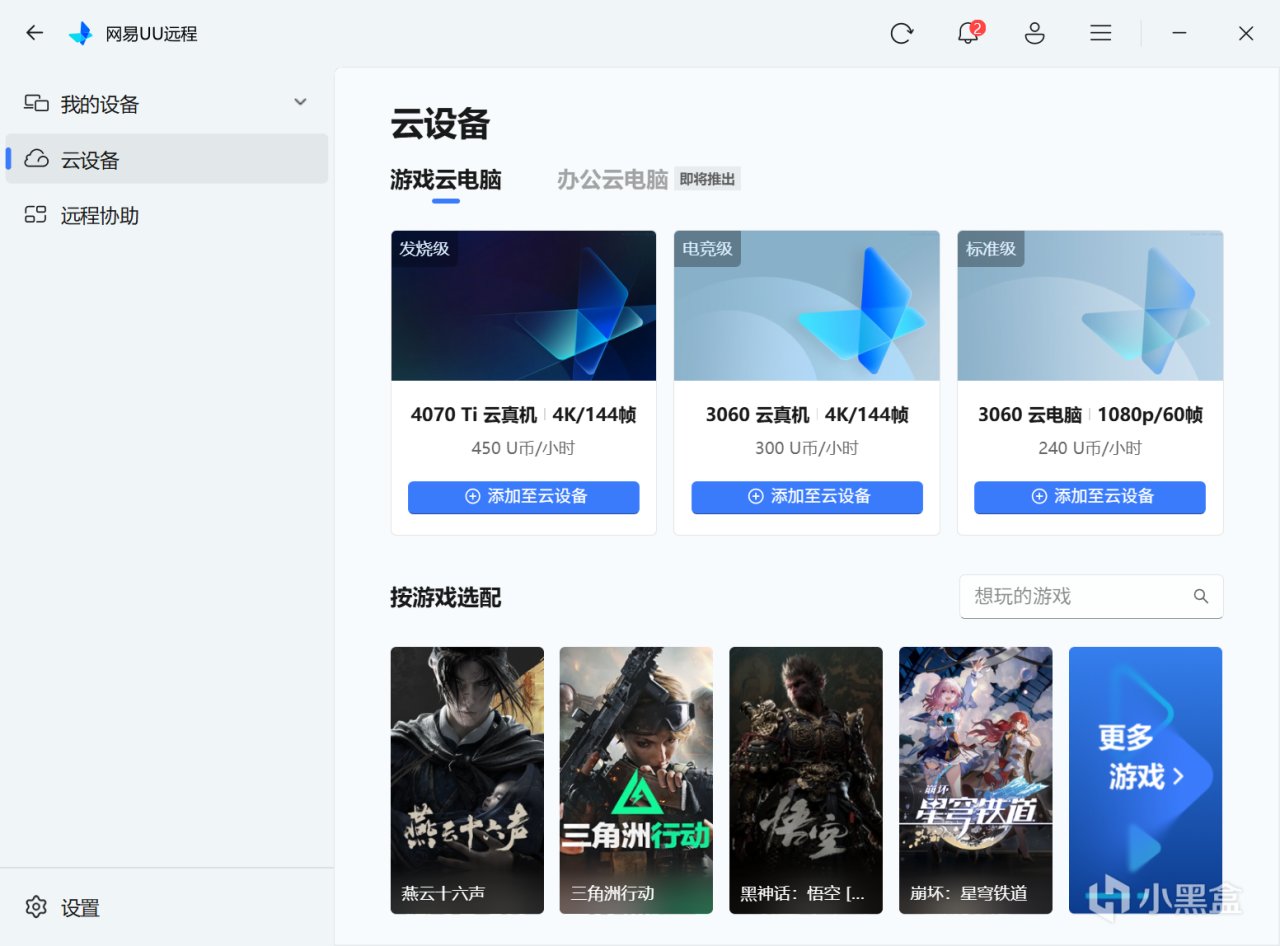Open the 燕云十六声 game card
The width and height of the screenshot is (1280, 946).
[467, 780]
